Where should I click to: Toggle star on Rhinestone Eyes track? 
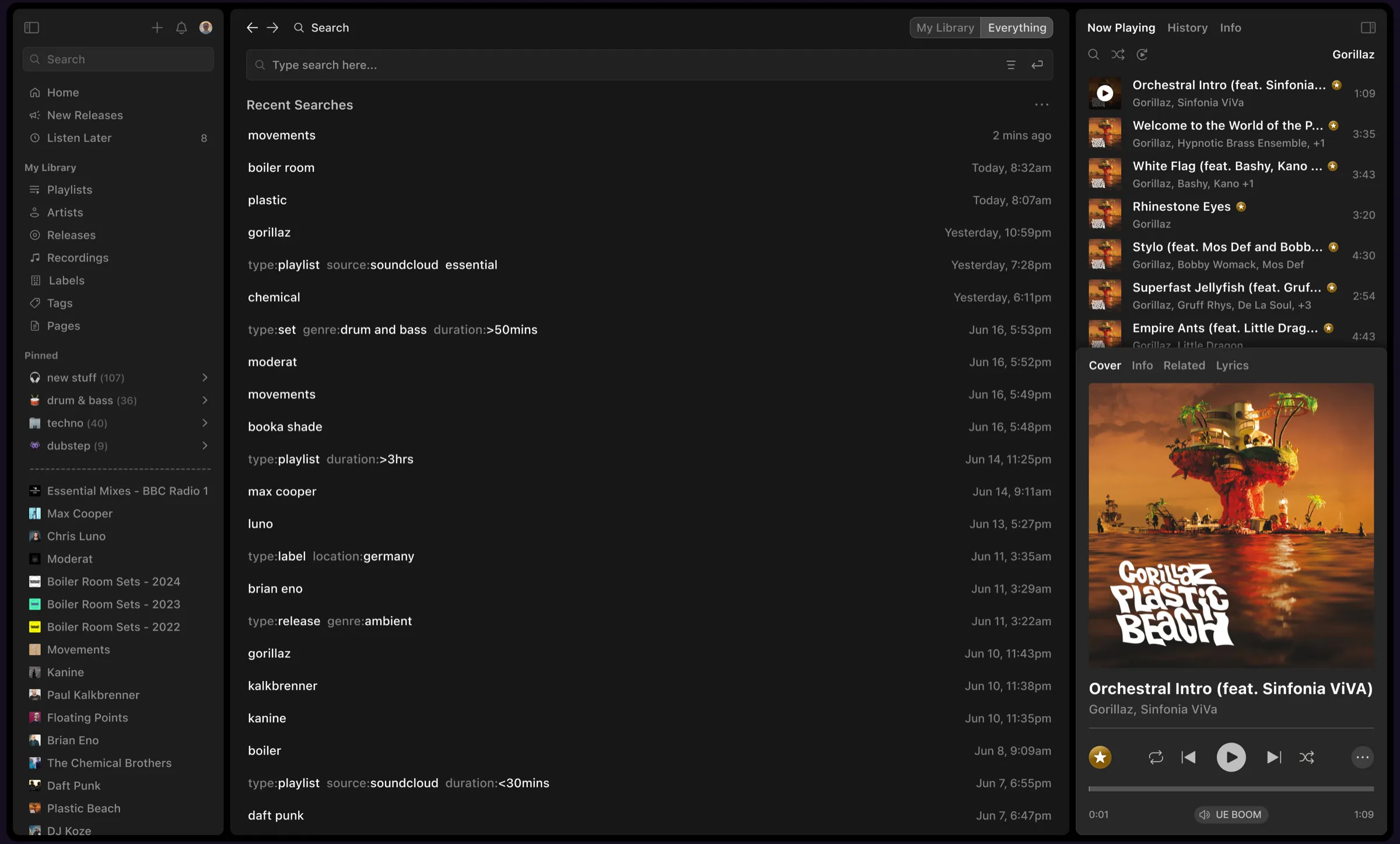tap(1241, 206)
